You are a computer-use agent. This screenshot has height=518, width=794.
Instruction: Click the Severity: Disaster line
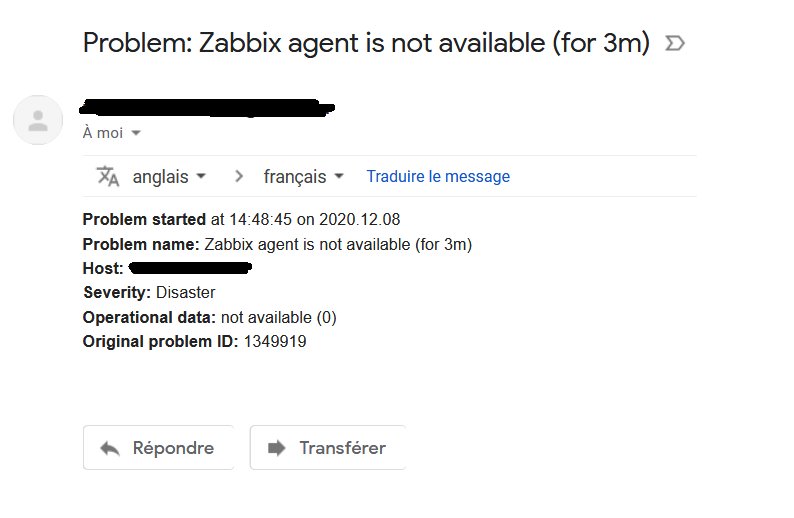tap(149, 293)
